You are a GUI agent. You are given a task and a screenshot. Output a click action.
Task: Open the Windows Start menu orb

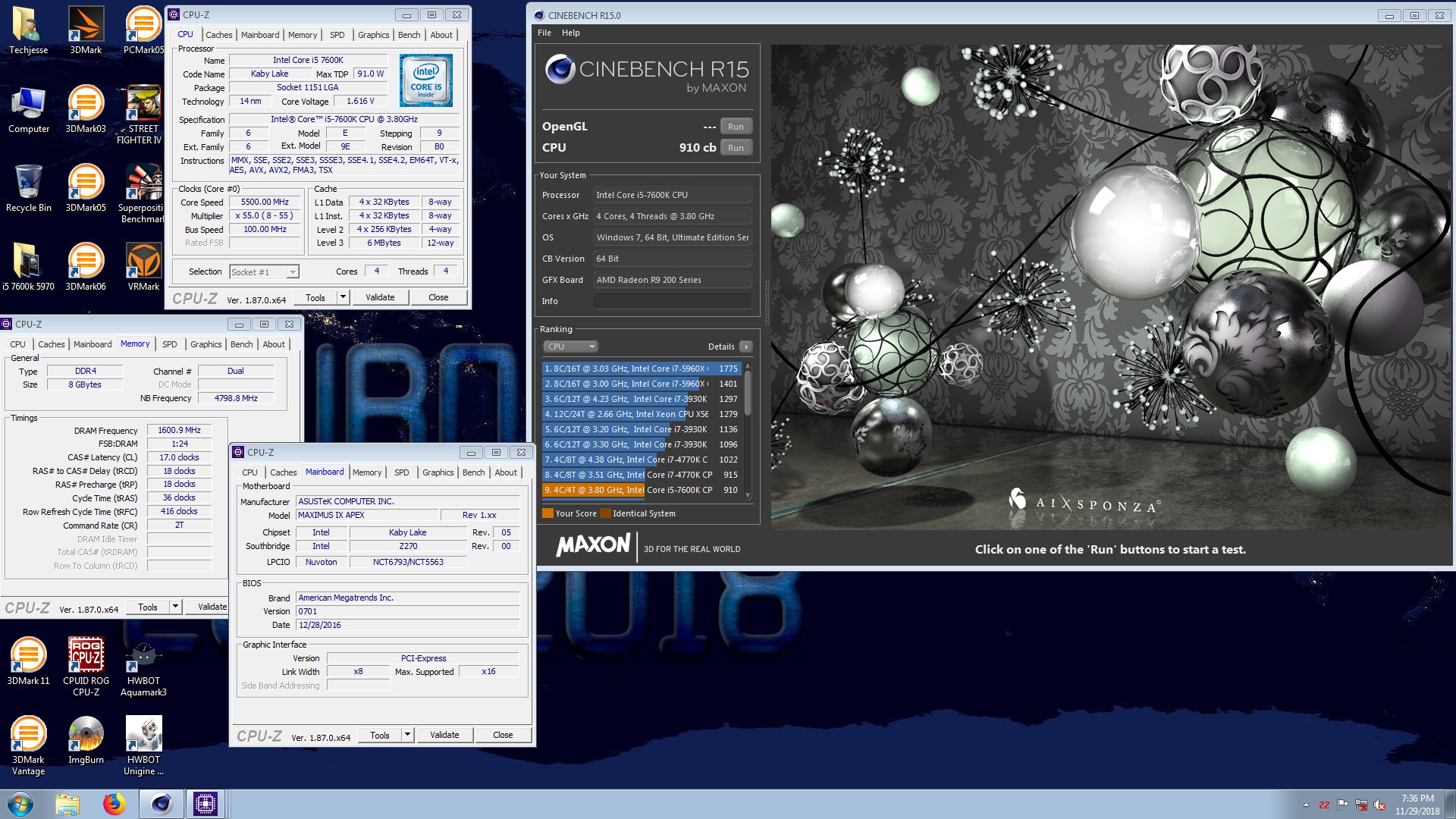[x=20, y=804]
